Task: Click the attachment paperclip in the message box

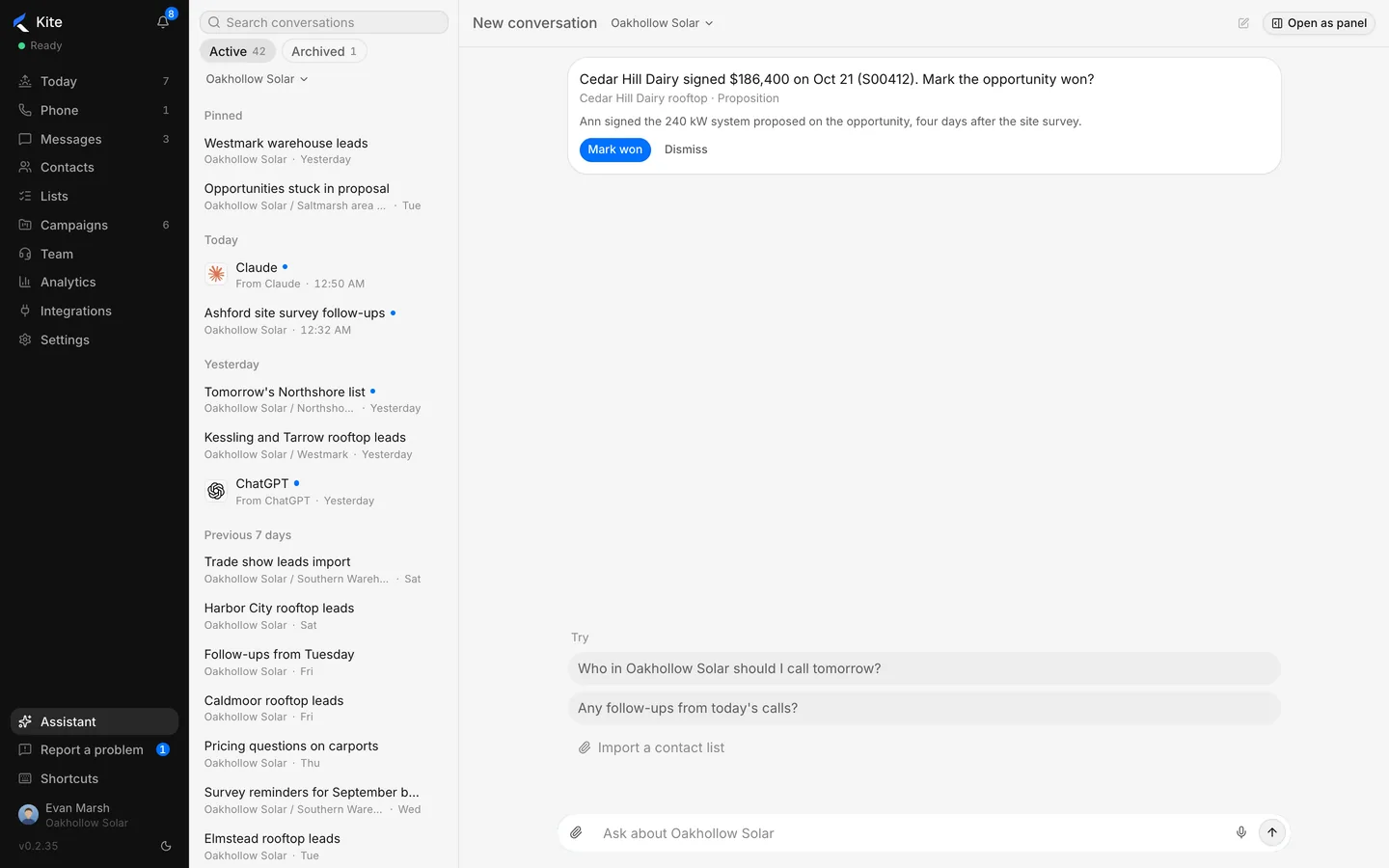Action: [x=576, y=832]
